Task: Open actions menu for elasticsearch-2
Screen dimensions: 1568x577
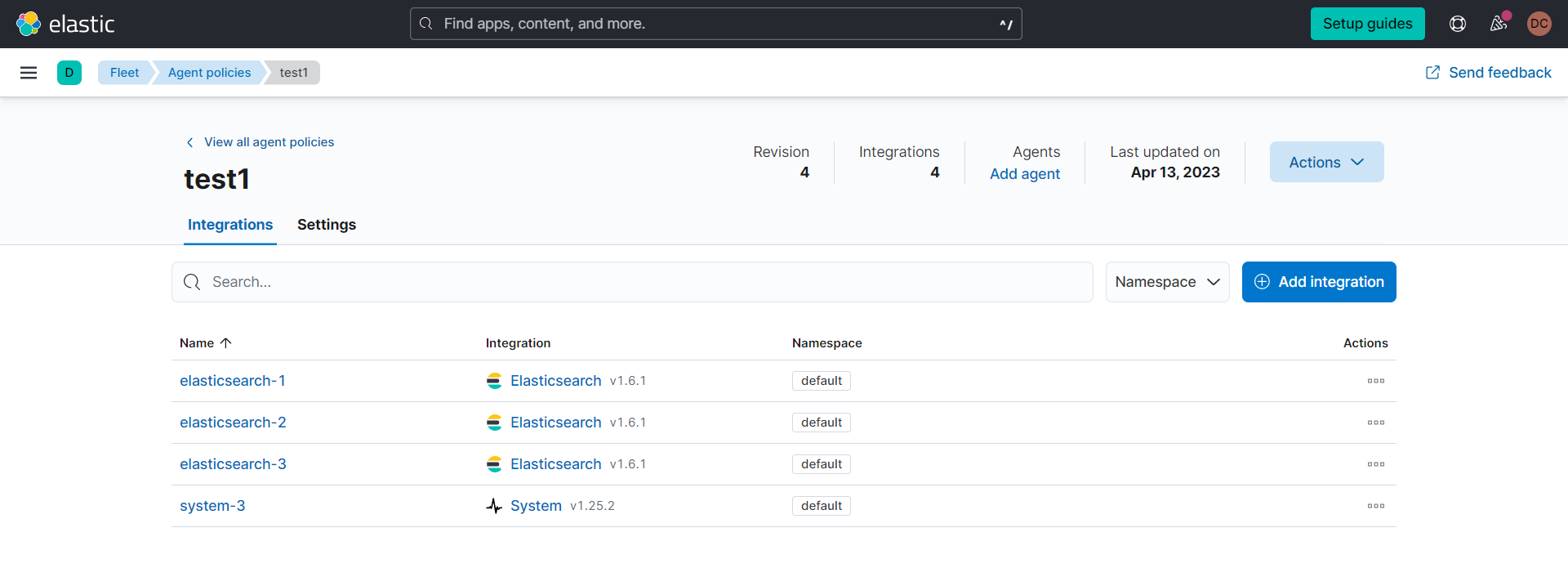Action: click(1376, 423)
